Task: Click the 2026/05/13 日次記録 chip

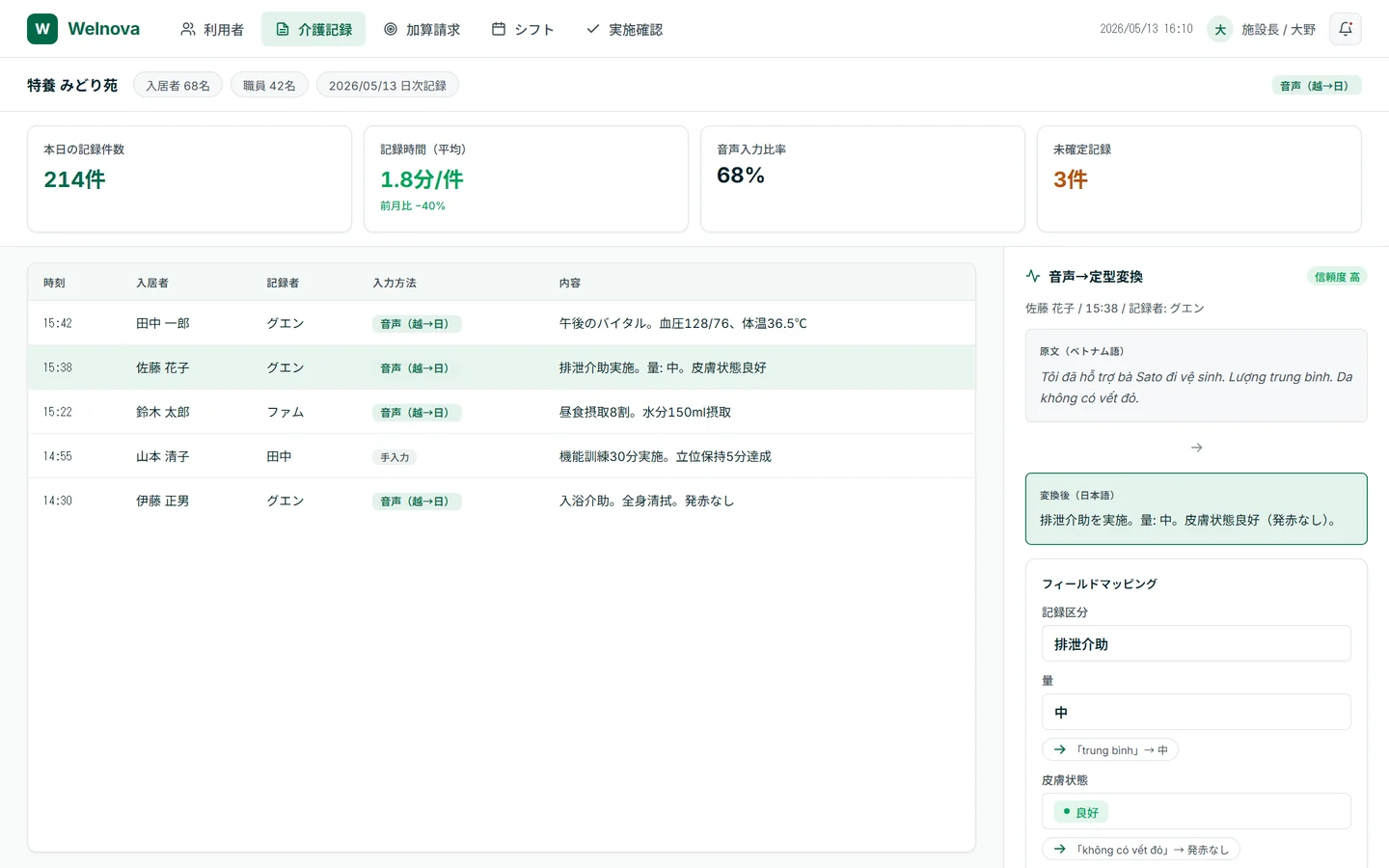Action: [x=388, y=85]
